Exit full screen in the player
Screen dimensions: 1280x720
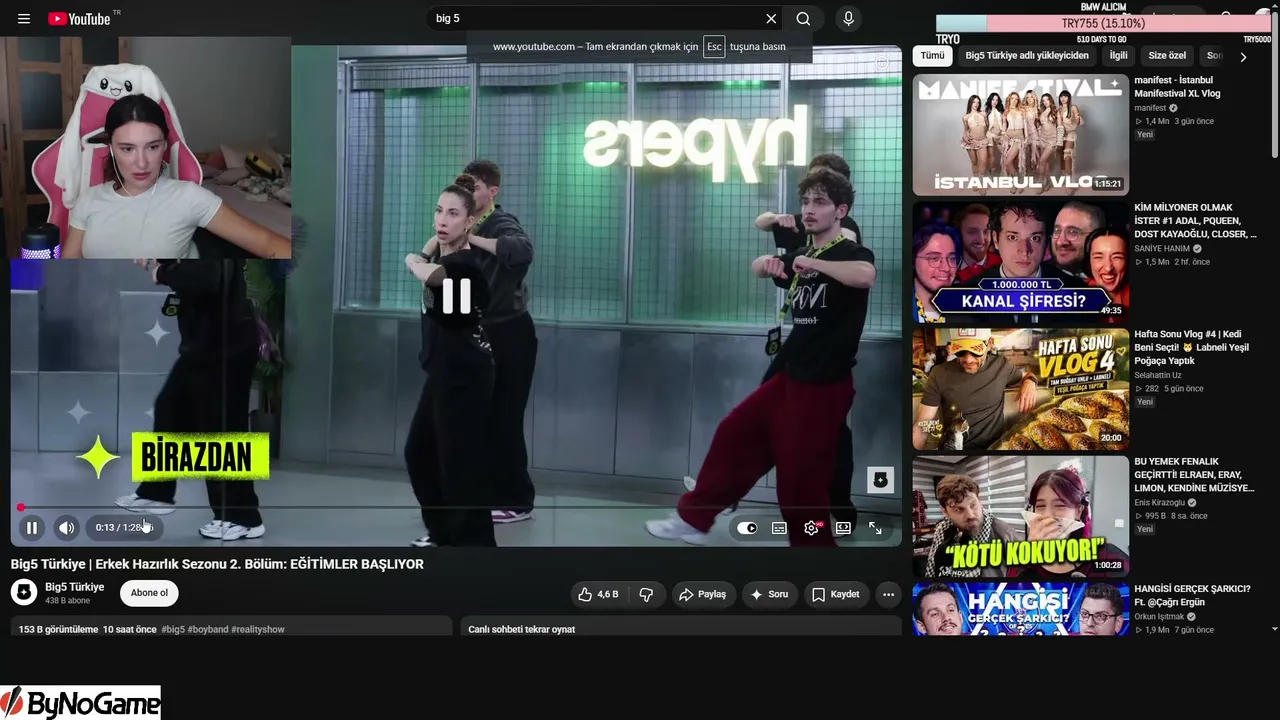tap(875, 528)
